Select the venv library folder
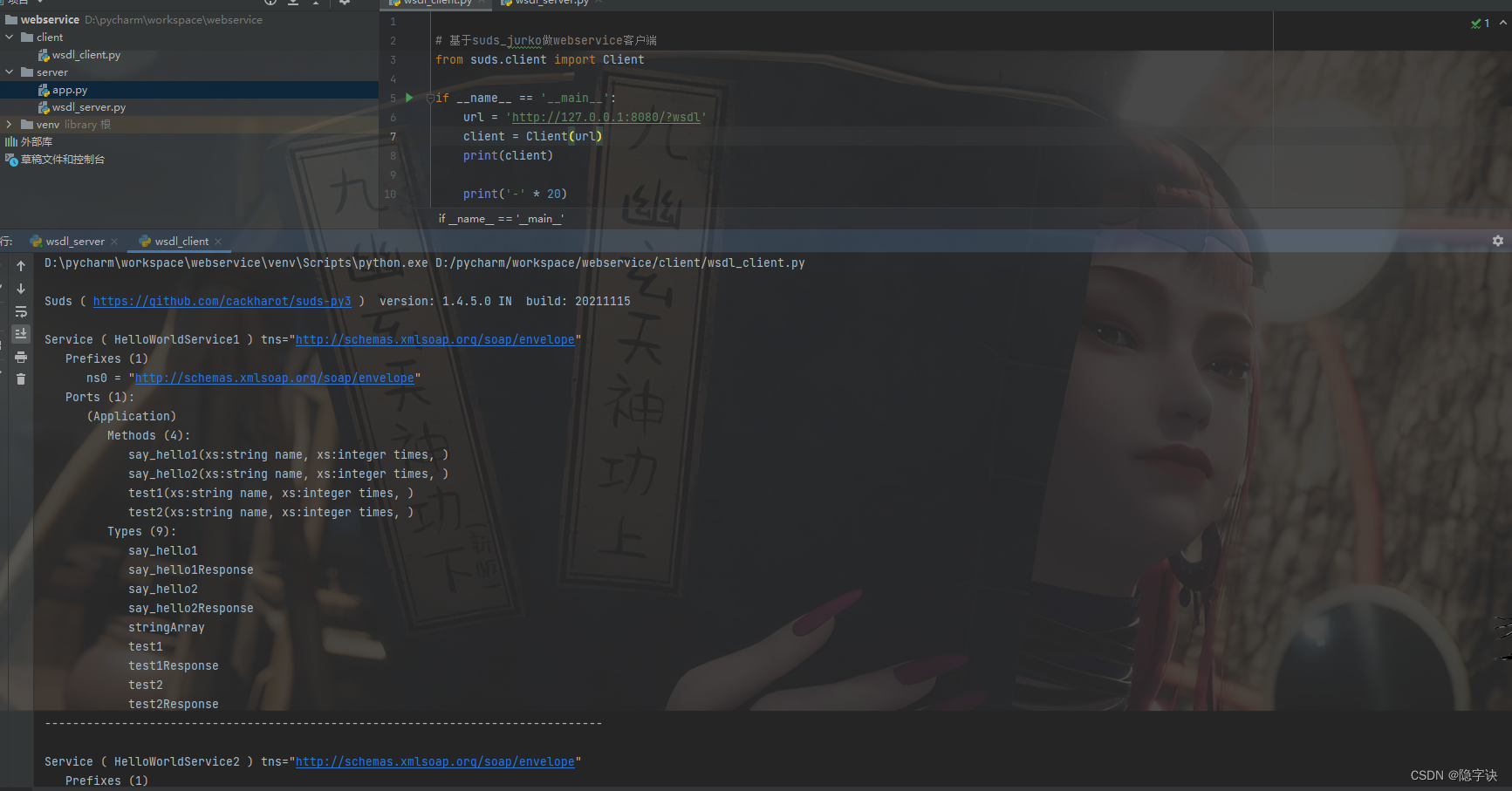 pyautogui.click(x=66, y=125)
